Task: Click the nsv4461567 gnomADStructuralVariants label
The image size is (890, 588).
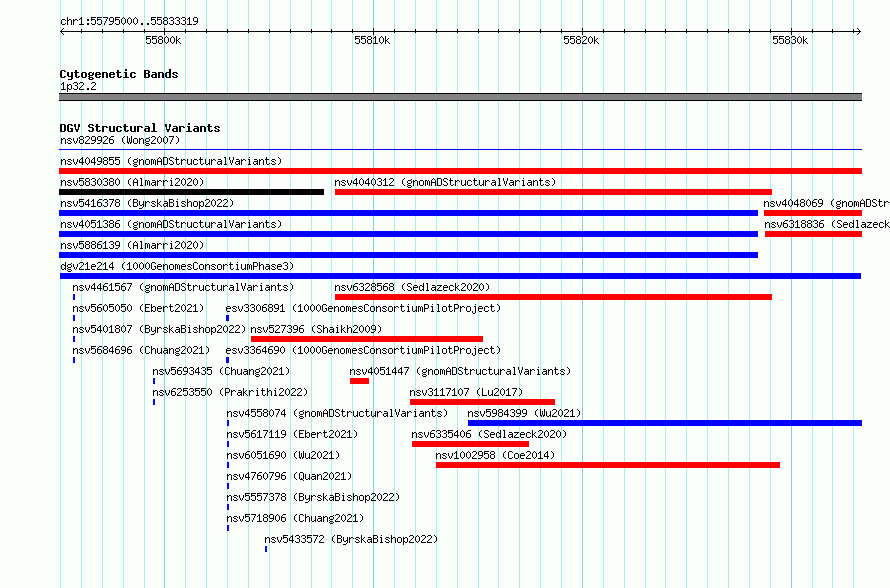Action: (183, 287)
